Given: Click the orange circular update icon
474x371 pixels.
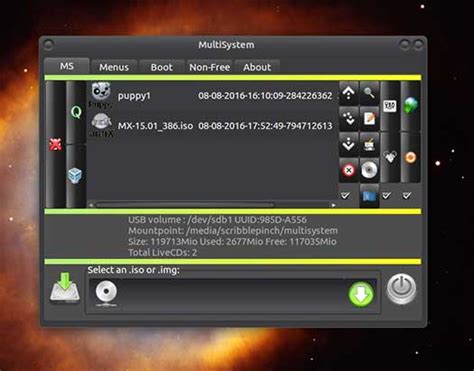Looking at the screenshot, I should (x=411, y=157).
